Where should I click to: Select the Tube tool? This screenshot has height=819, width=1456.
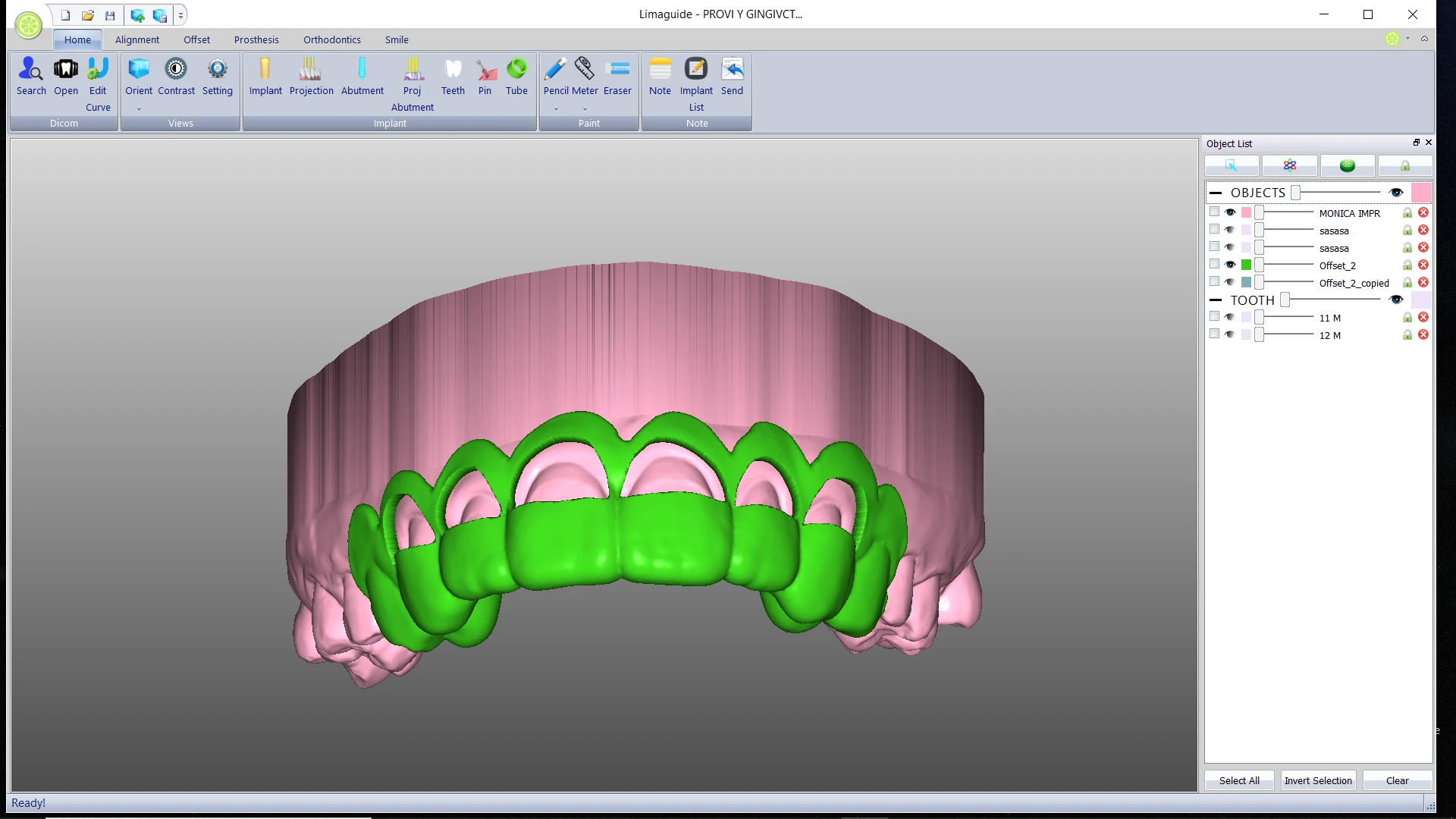[x=516, y=76]
